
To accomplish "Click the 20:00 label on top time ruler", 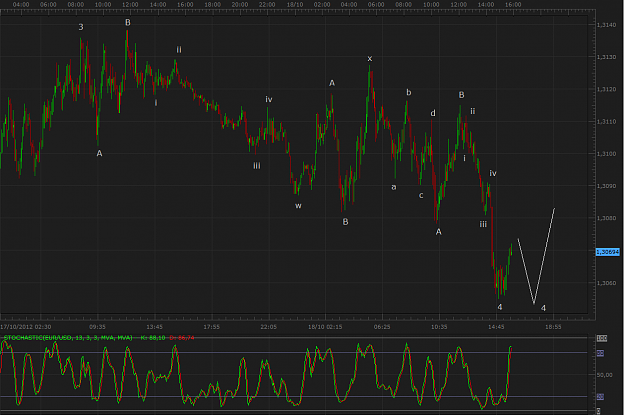I will pos(240,5).
